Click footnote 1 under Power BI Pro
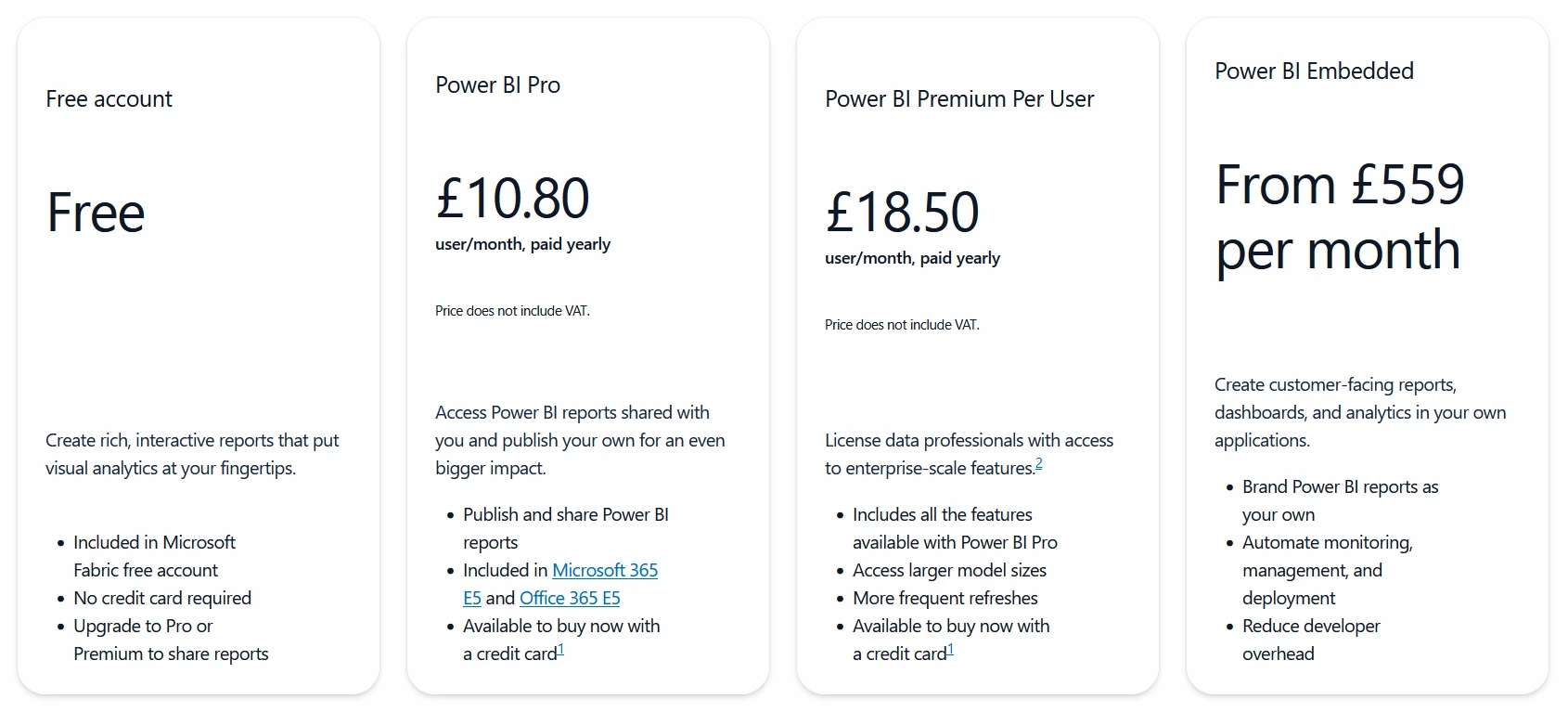The width and height of the screenshot is (1568, 712). click(562, 649)
